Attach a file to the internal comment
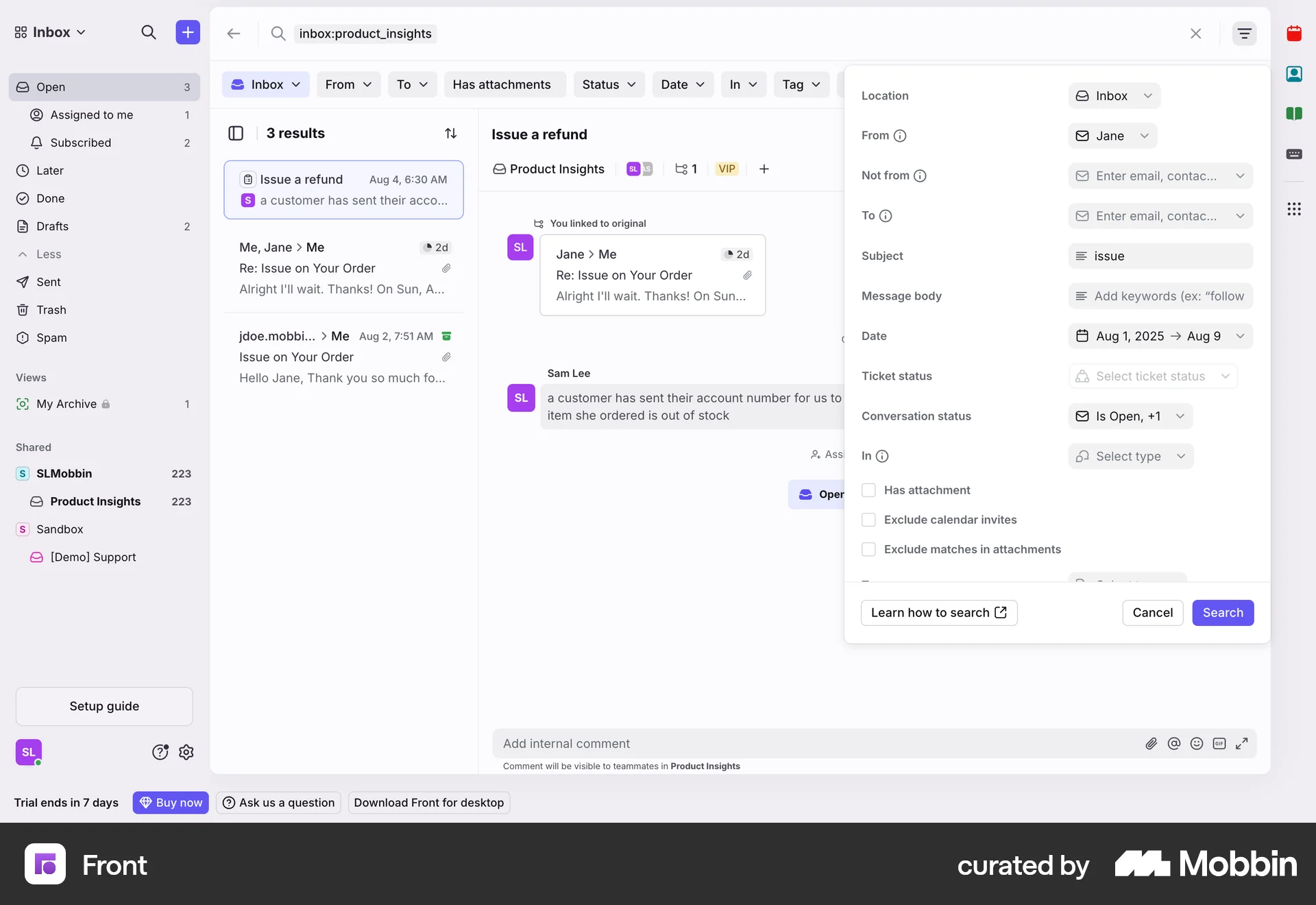 click(1151, 743)
